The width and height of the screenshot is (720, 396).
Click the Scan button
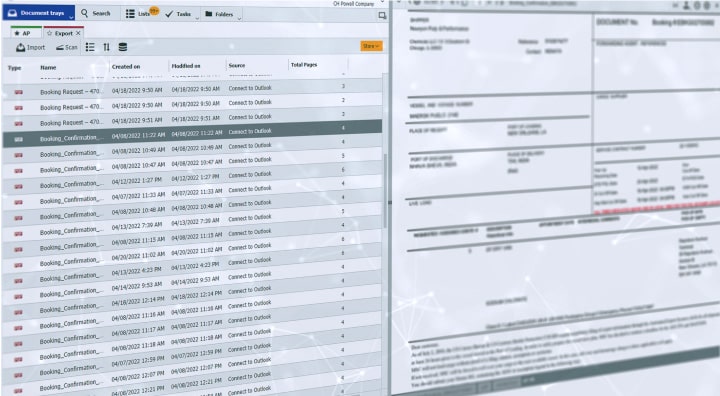pyautogui.click(x=67, y=47)
